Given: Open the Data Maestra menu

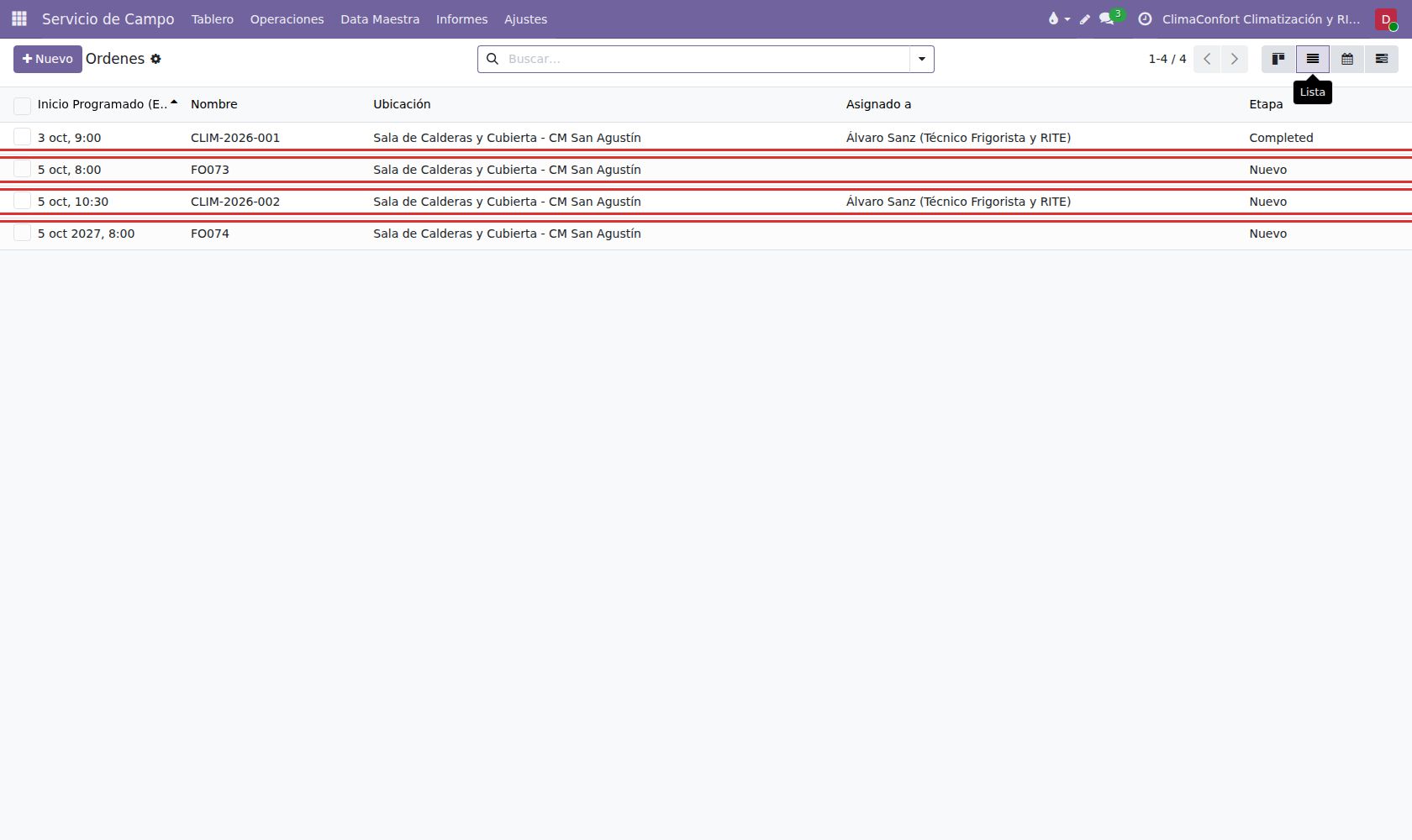Looking at the screenshot, I should coord(380,19).
